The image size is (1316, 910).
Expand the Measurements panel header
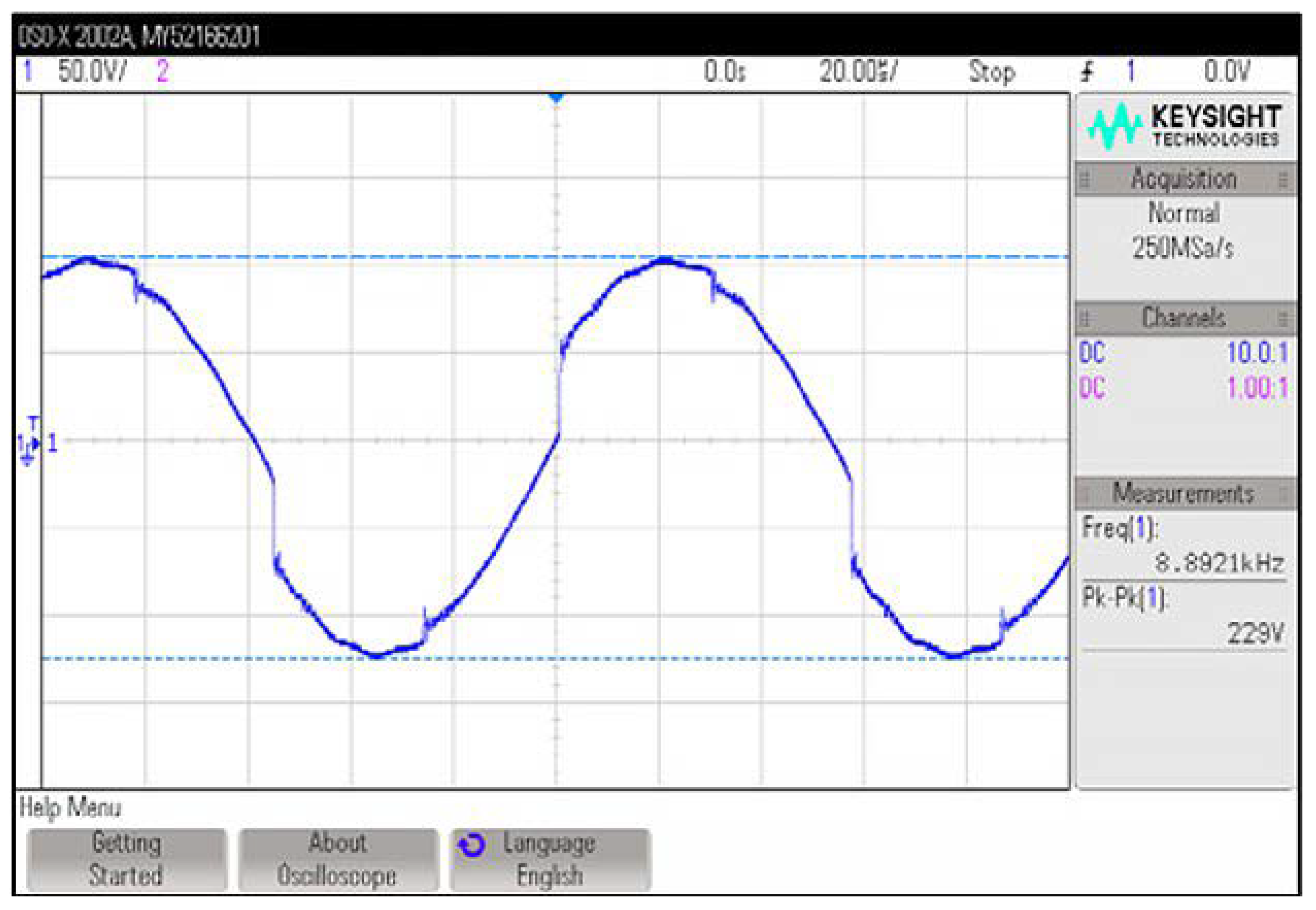[x=1184, y=494]
